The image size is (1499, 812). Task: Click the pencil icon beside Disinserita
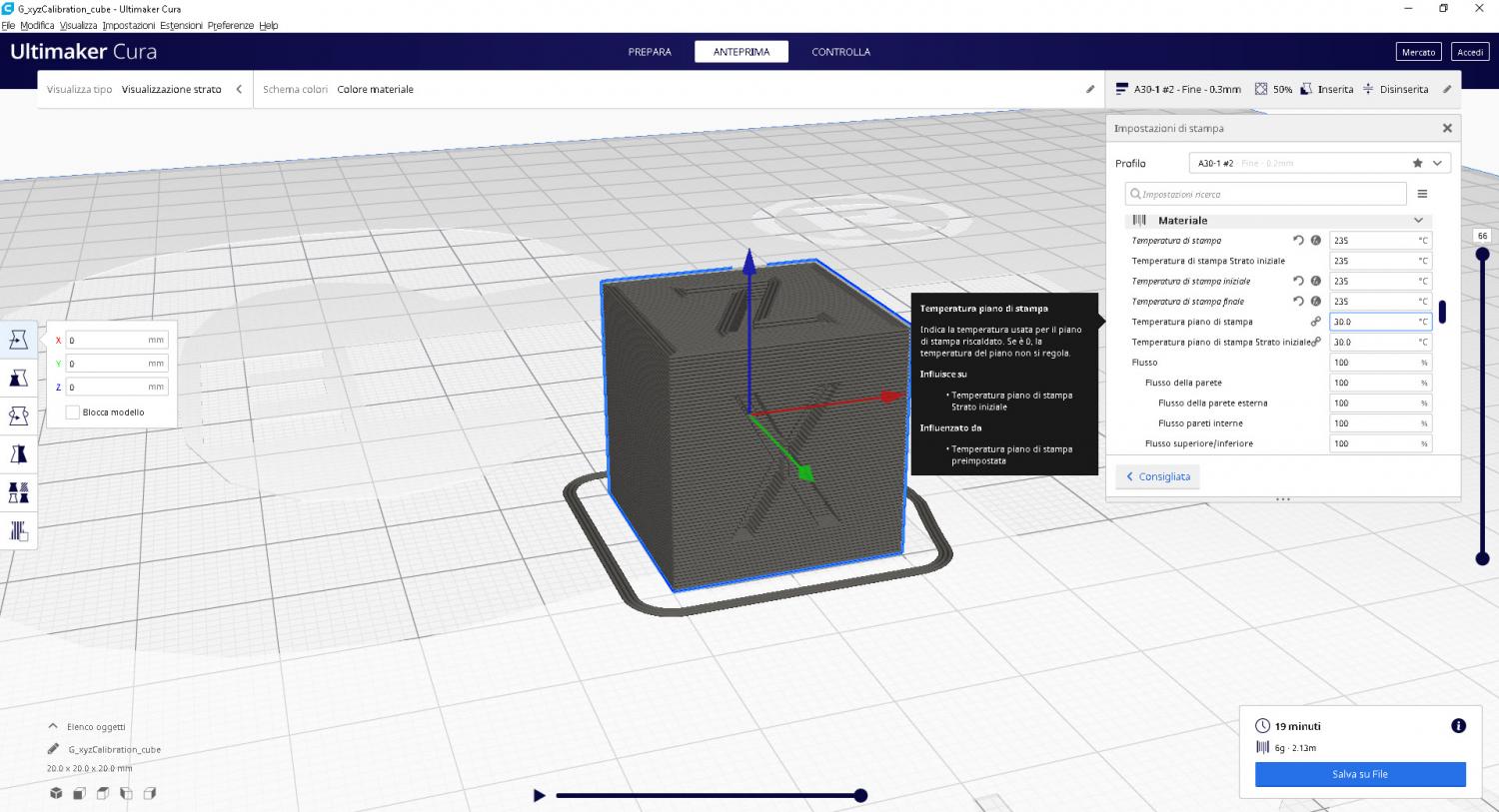pos(1447,89)
